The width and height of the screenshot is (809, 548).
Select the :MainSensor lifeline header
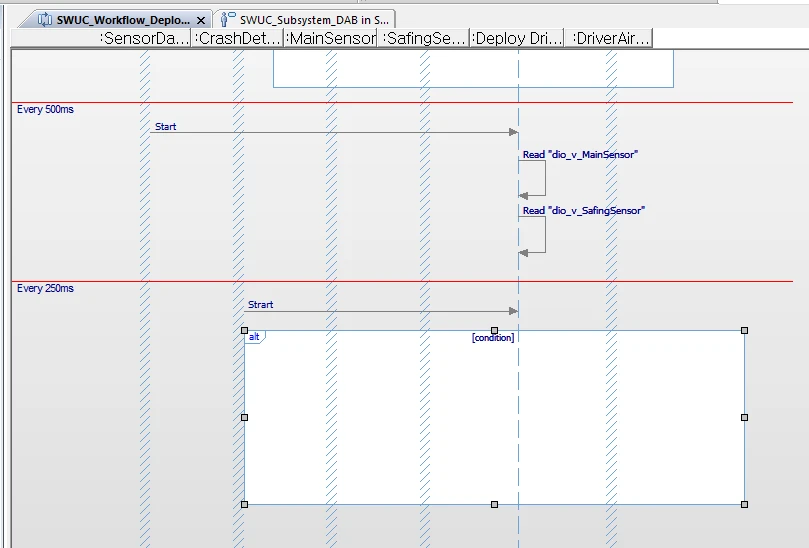point(331,38)
